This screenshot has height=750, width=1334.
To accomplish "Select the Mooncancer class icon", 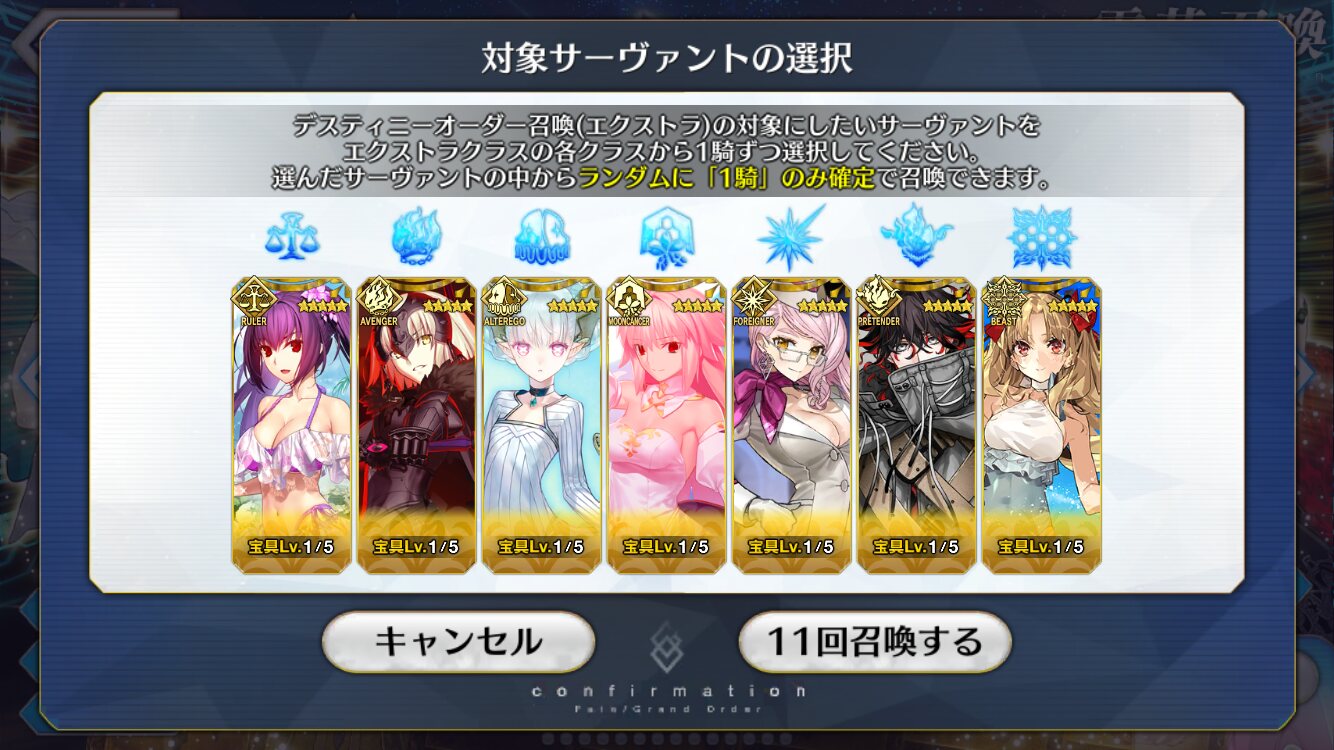I will click(666, 237).
